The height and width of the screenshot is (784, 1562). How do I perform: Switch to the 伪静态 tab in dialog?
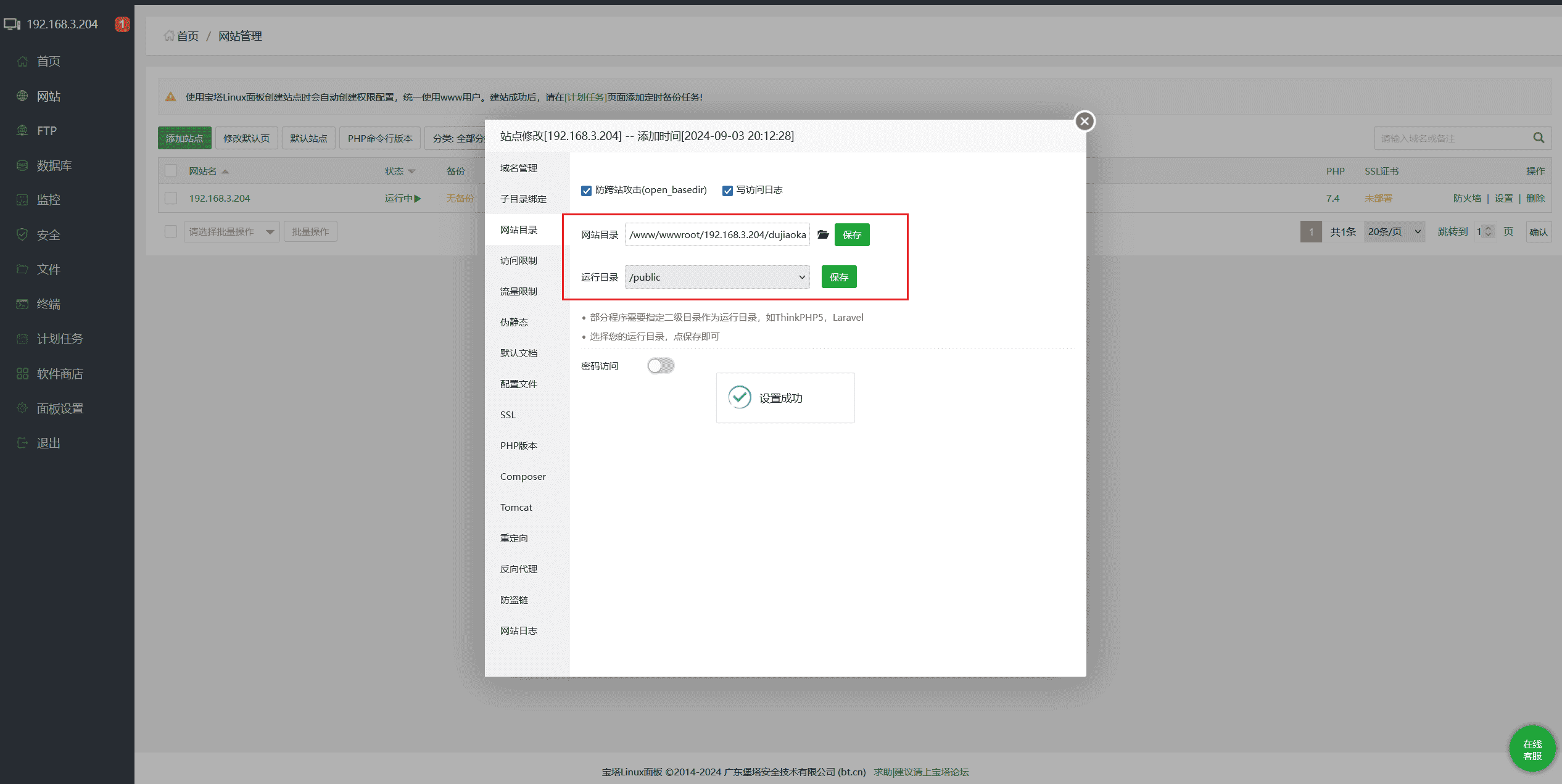pyautogui.click(x=514, y=322)
